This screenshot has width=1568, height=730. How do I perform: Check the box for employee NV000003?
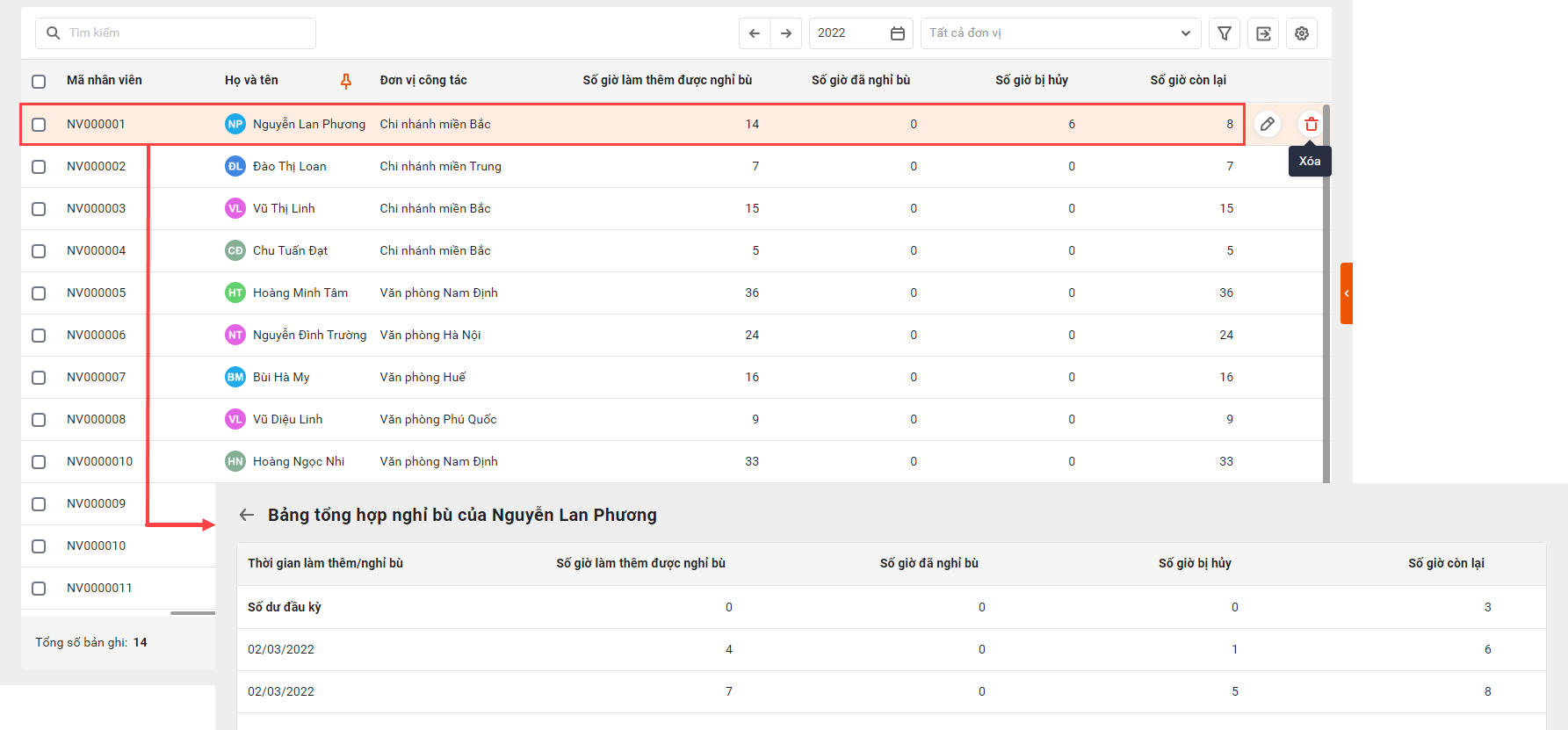pyautogui.click(x=39, y=209)
